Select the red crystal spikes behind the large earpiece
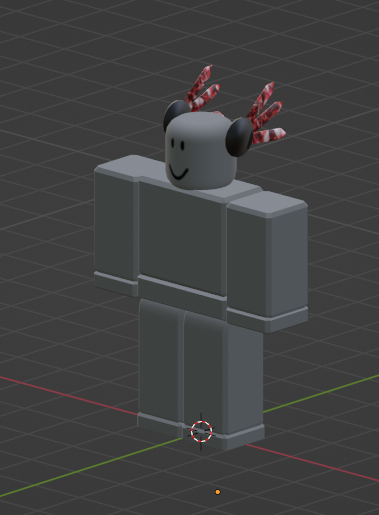This screenshot has width=379, height=515. coord(267,113)
